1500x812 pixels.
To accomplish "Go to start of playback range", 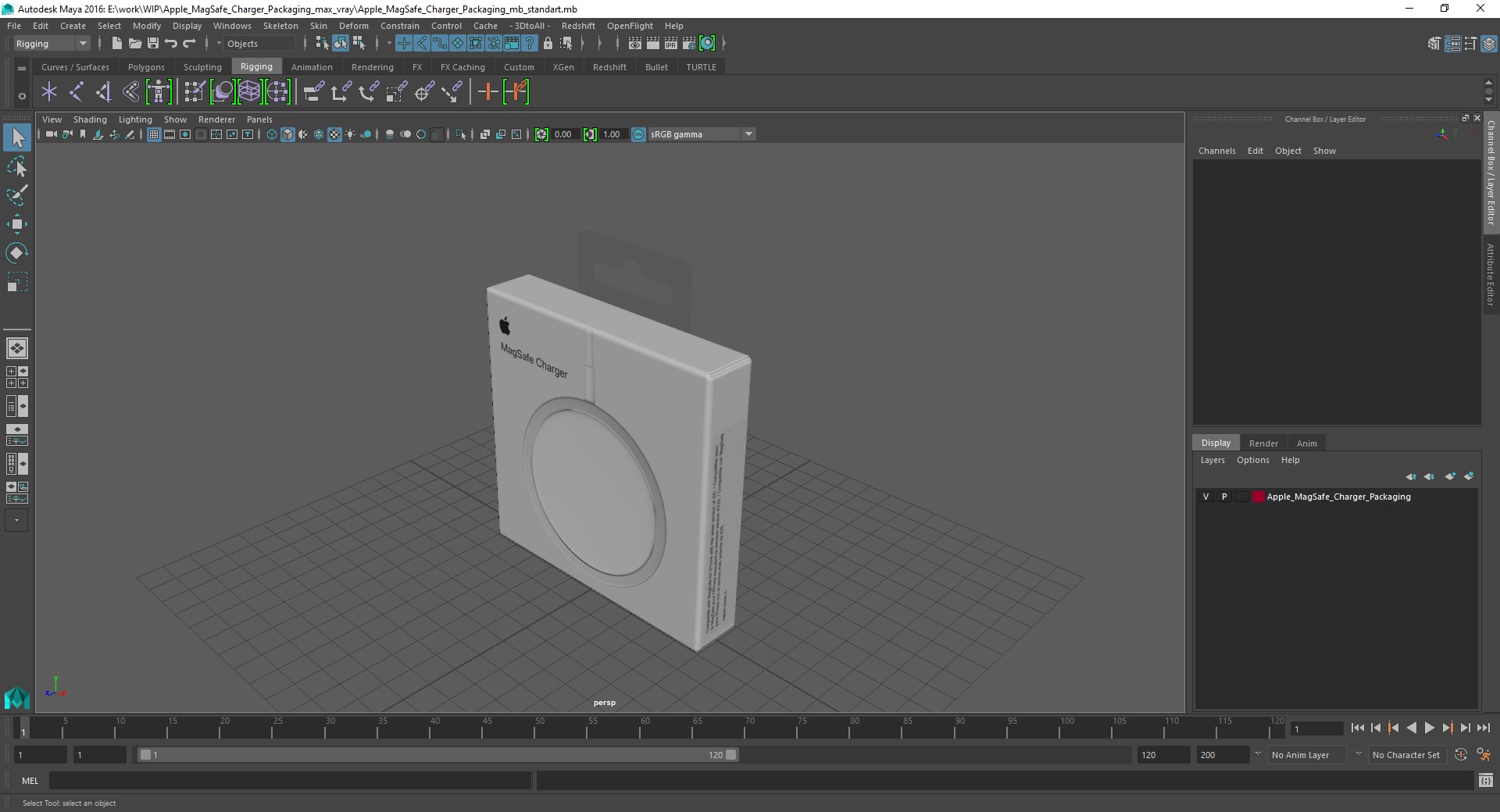I will click(x=1357, y=728).
